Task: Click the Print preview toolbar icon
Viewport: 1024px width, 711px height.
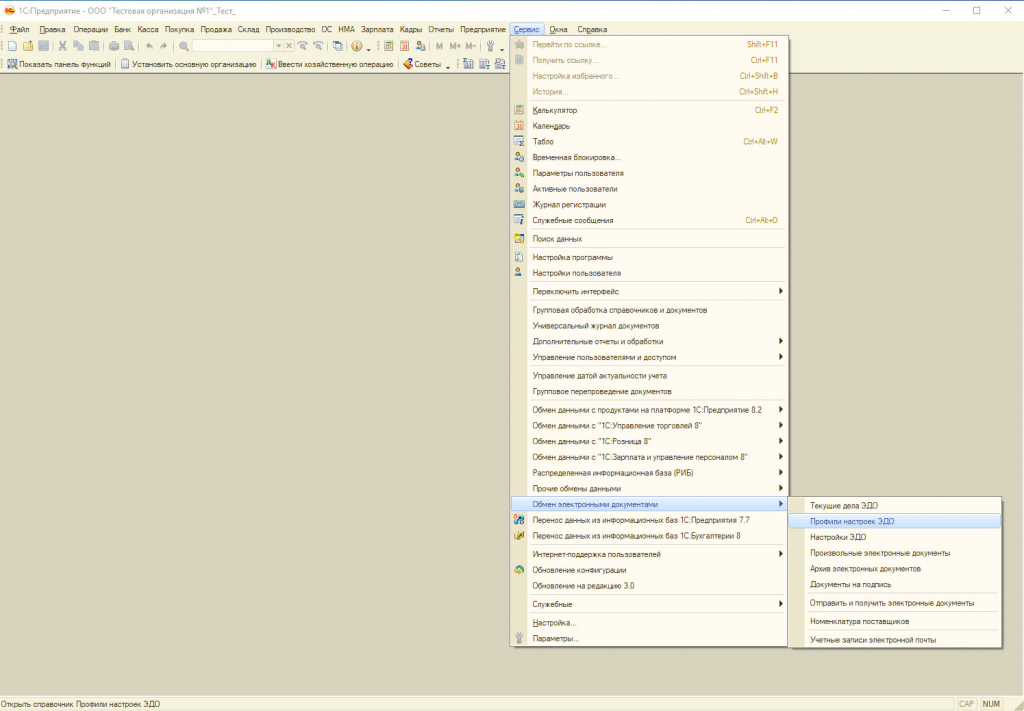Action: tap(129, 46)
